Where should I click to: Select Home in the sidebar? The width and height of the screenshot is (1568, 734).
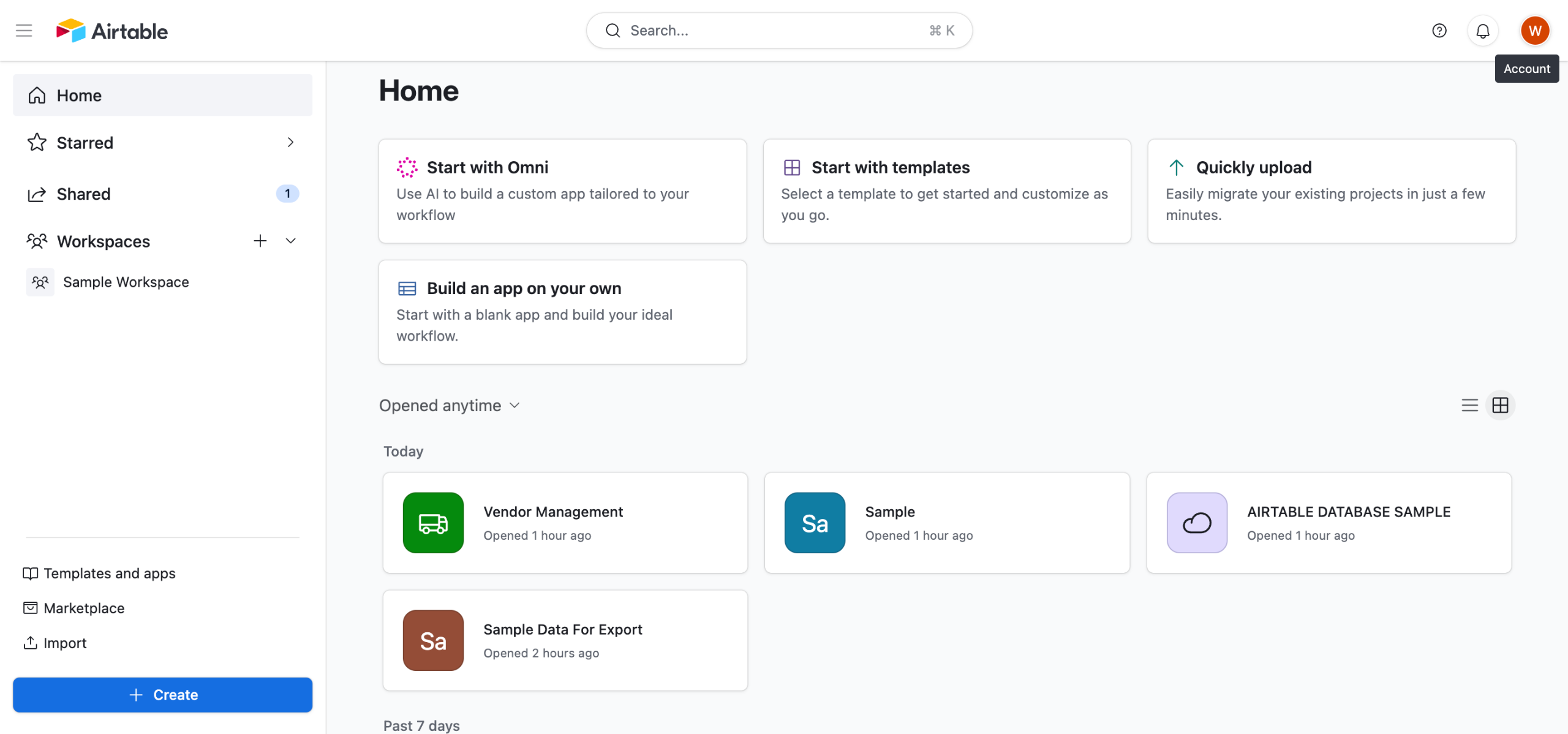pos(79,96)
